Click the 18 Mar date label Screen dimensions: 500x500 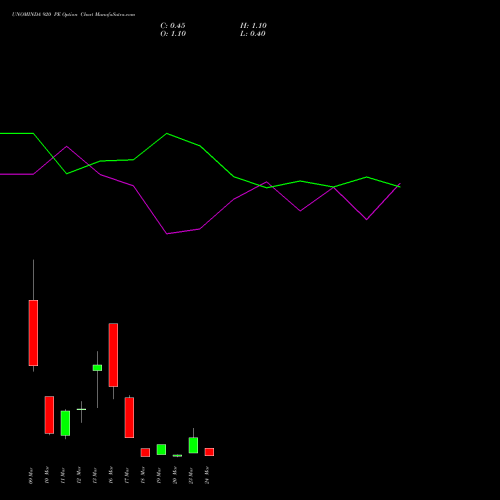tap(143, 475)
